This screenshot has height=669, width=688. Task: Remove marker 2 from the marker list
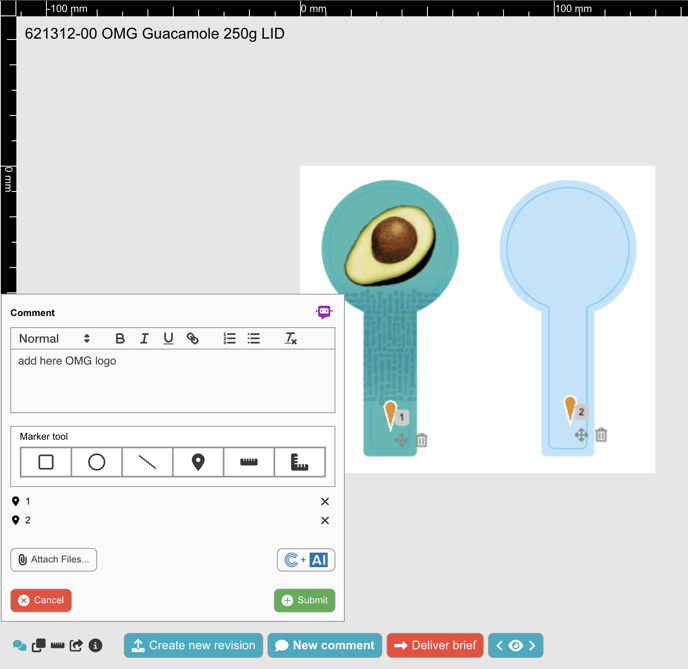[325, 521]
